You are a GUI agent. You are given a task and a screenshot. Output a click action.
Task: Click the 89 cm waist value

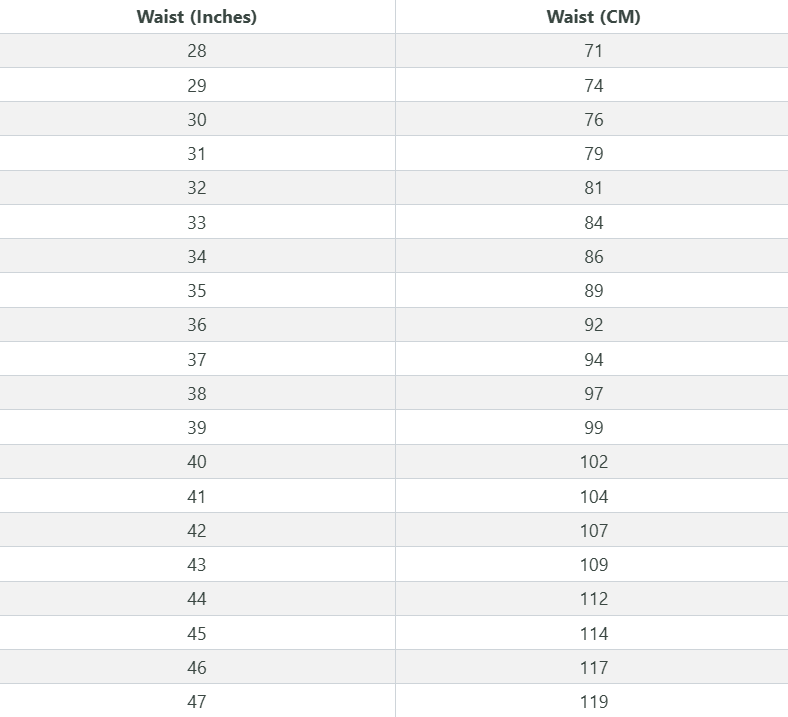coord(594,291)
